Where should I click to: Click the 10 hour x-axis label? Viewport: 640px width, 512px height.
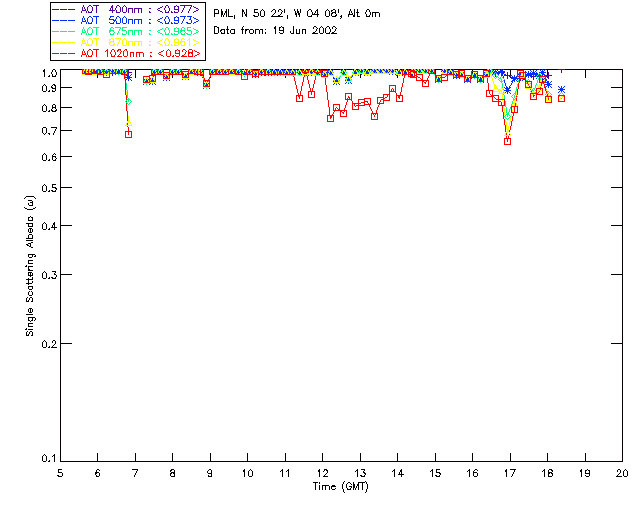click(x=247, y=473)
